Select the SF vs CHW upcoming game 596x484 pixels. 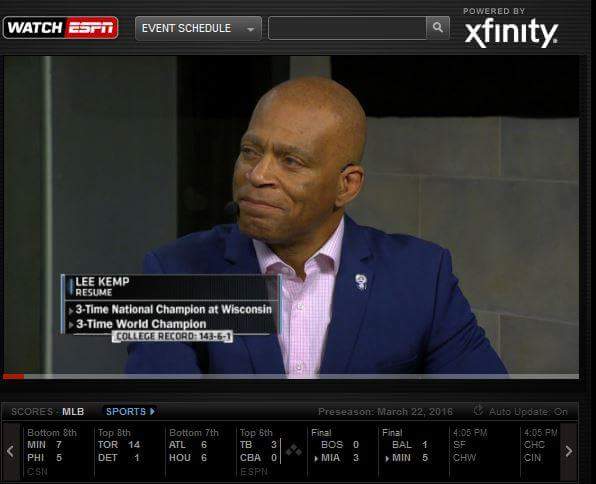[x=484, y=451]
